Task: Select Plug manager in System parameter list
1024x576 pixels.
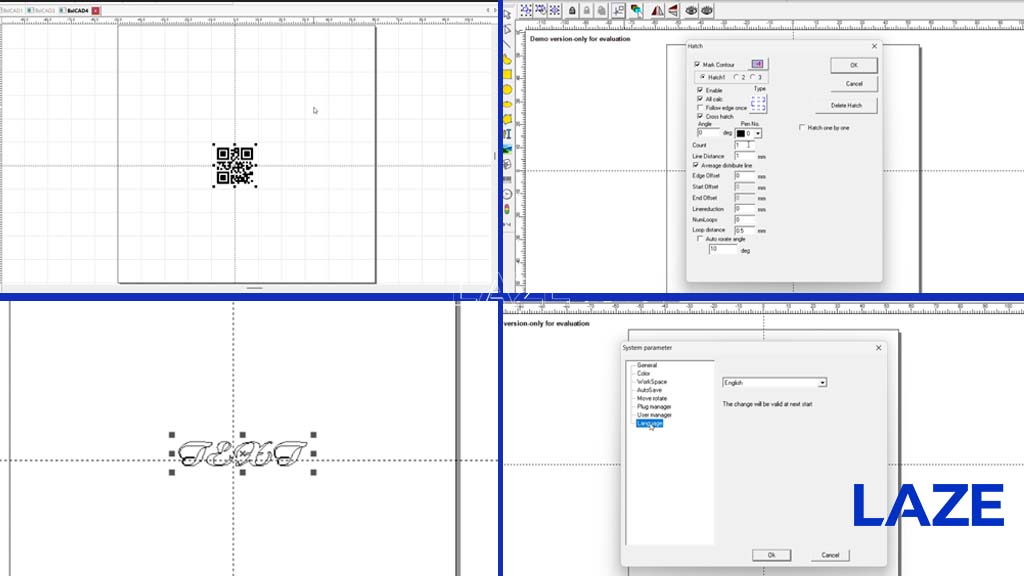Action: coord(654,407)
